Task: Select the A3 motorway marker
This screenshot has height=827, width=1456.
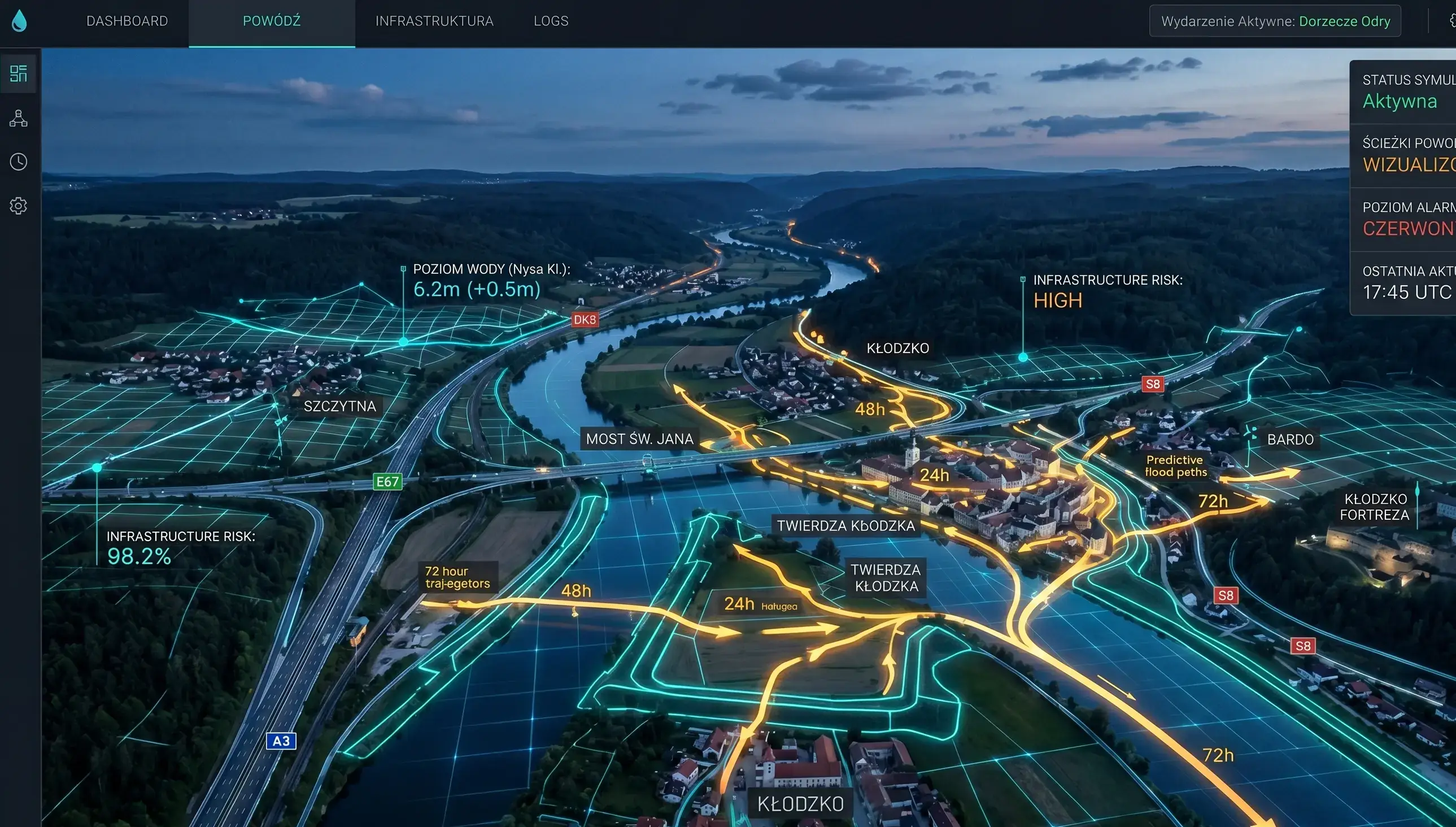Action: click(281, 741)
